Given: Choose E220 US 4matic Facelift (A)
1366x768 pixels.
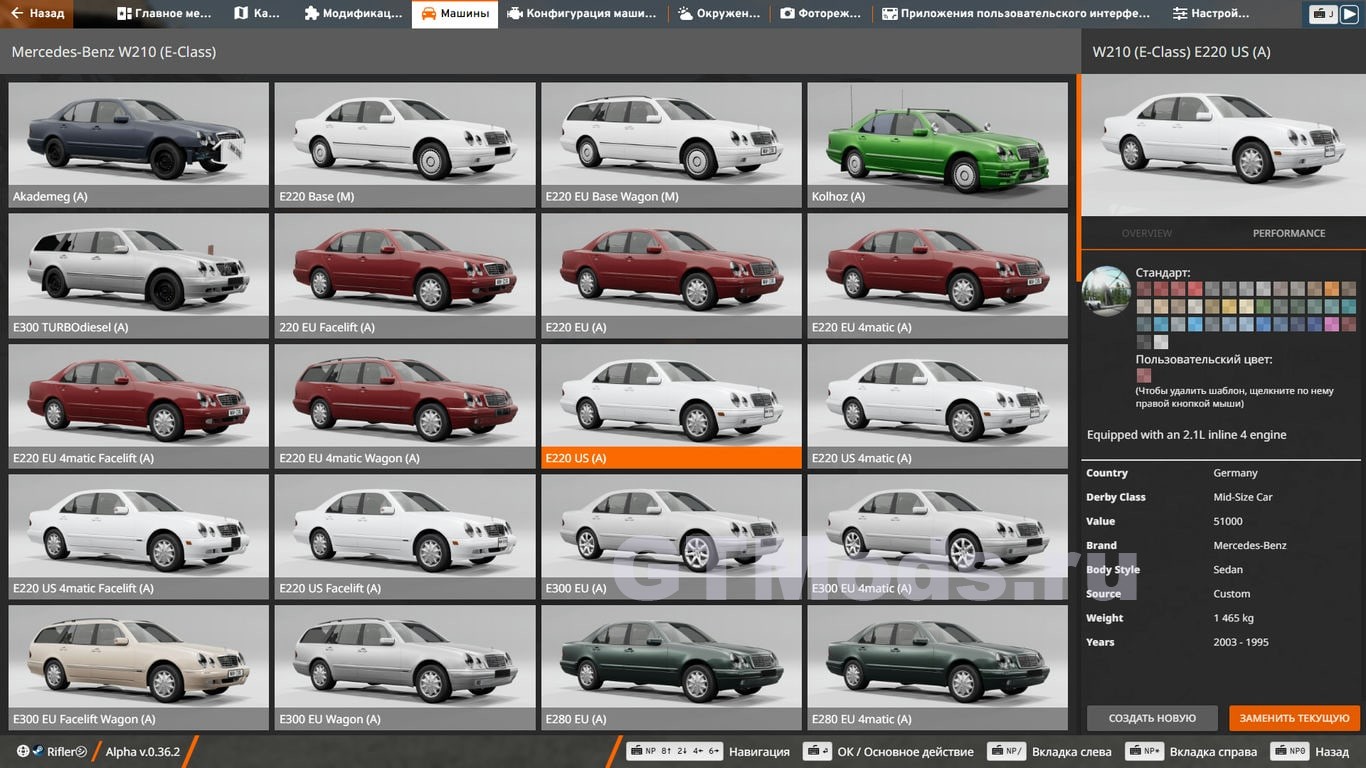Looking at the screenshot, I should [x=139, y=536].
